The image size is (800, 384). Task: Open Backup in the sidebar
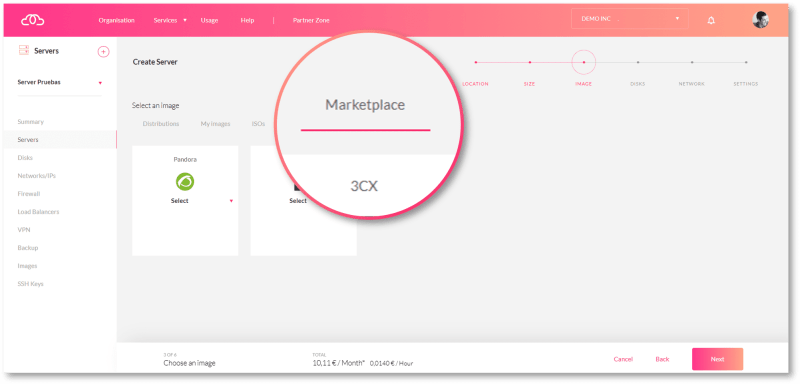coord(28,248)
